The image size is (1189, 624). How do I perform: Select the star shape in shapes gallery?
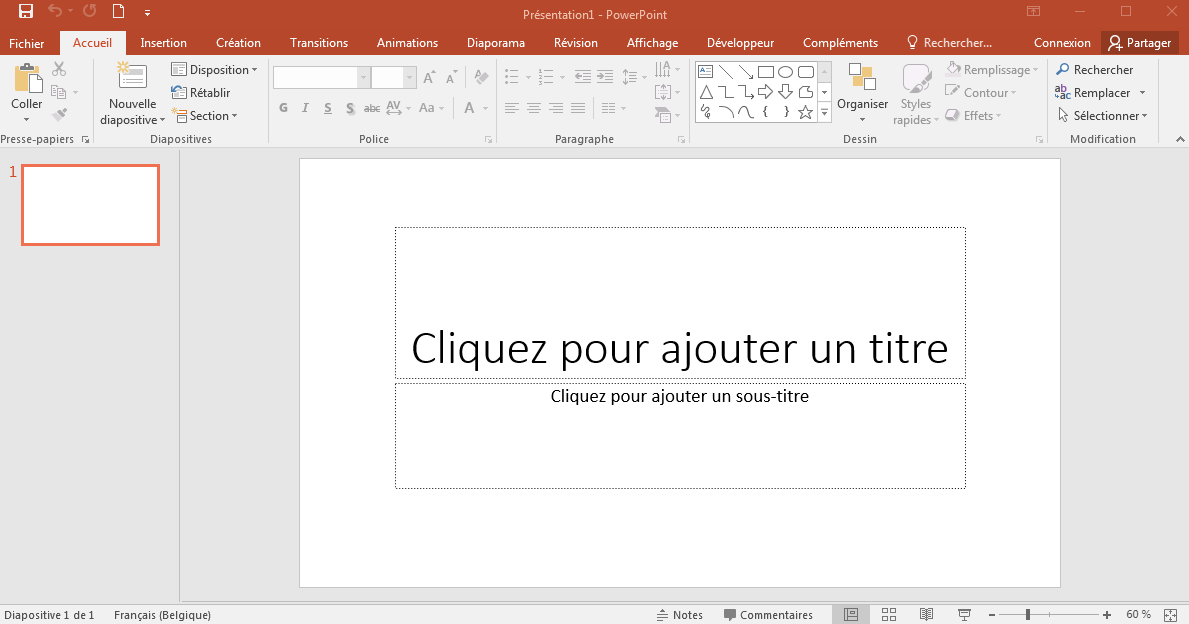806,112
